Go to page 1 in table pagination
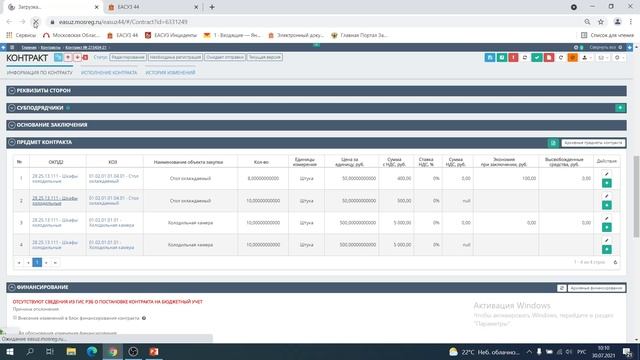The image size is (640, 360). pos(37,262)
